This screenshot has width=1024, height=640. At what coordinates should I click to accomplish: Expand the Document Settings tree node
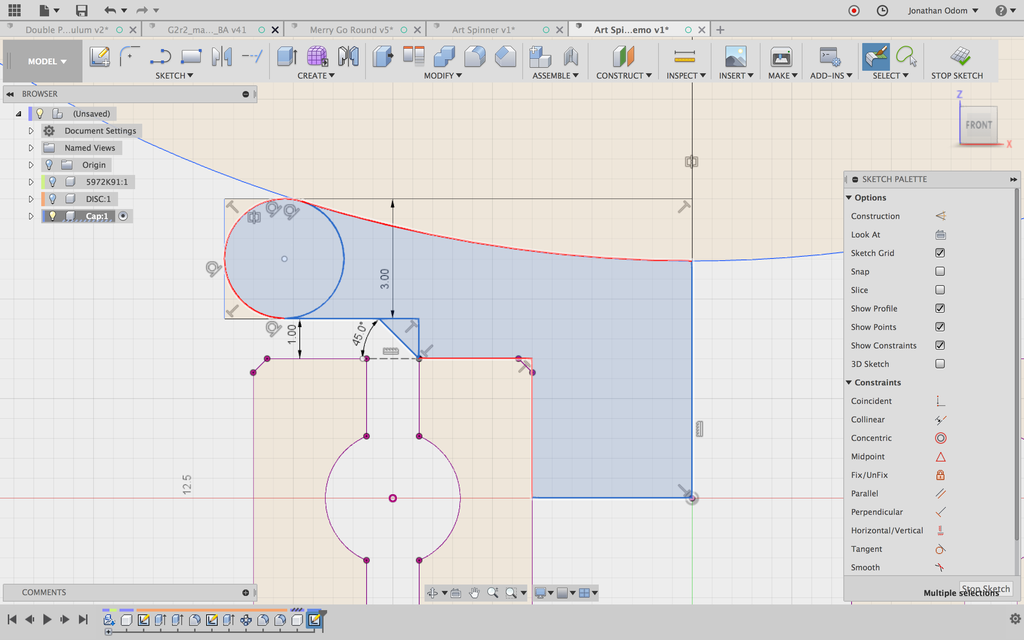point(31,131)
